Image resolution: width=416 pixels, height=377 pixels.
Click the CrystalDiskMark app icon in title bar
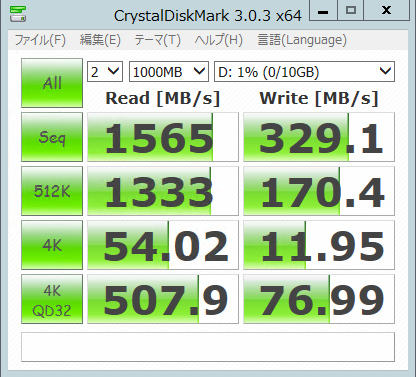pyautogui.click(x=17, y=14)
